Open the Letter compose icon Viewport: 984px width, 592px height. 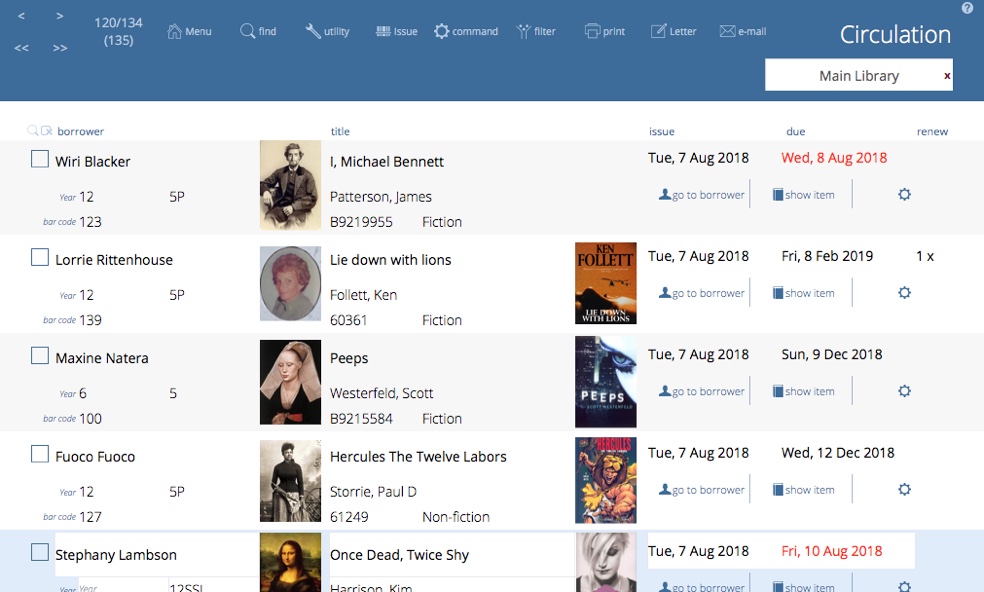tap(658, 31)
